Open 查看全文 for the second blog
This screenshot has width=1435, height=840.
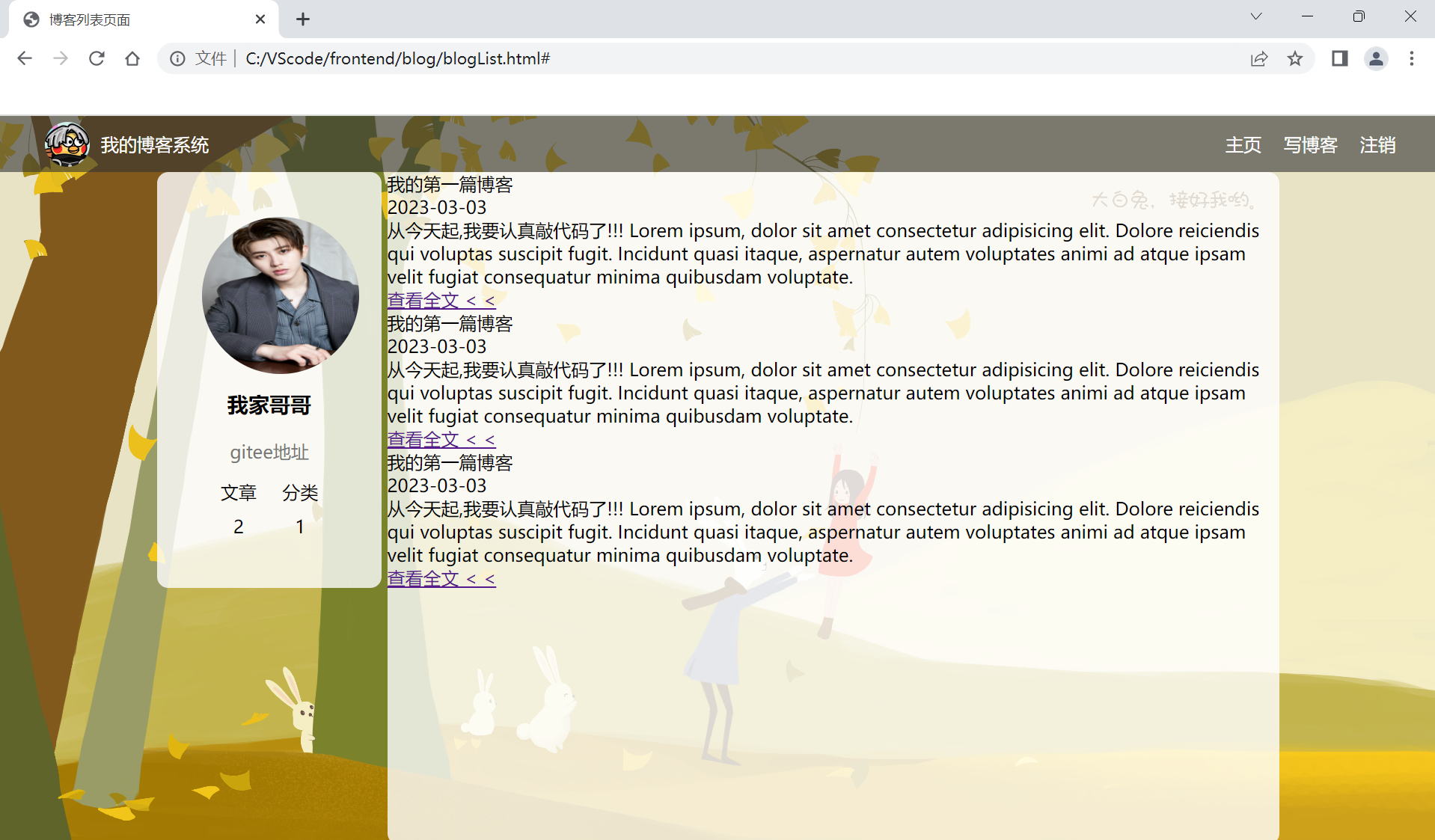click(441, 440)
